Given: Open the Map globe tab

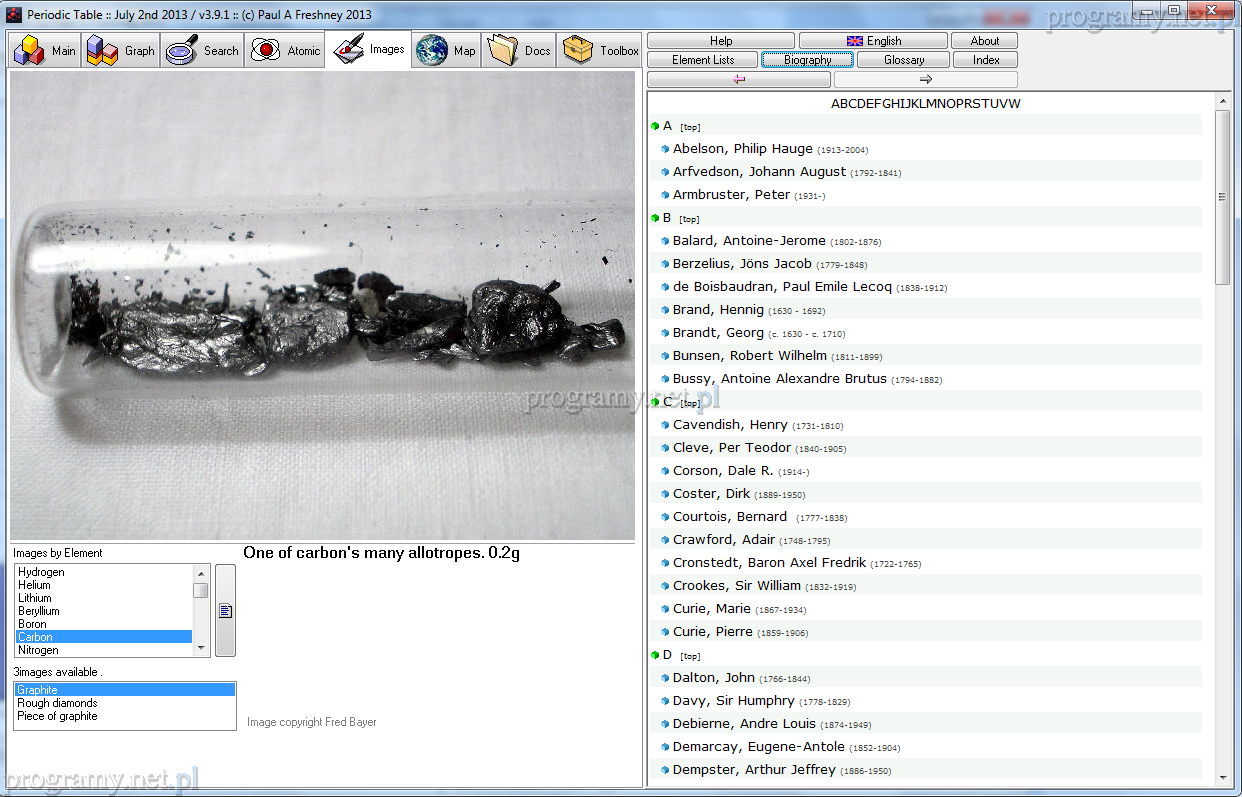Looking at the screenshot, I should click(447, 51).
